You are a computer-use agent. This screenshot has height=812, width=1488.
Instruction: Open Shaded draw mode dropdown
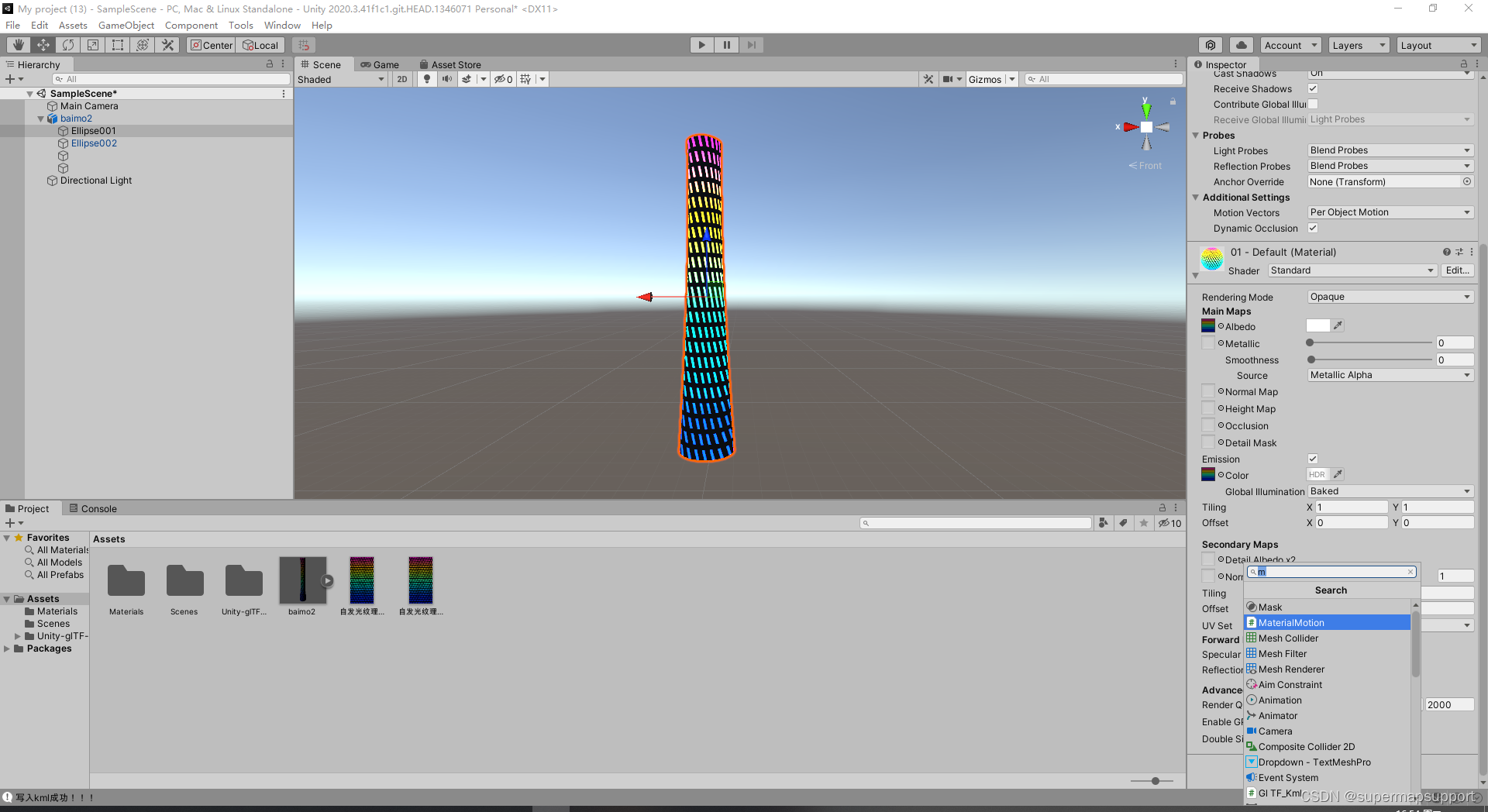(x=341, y=79)
